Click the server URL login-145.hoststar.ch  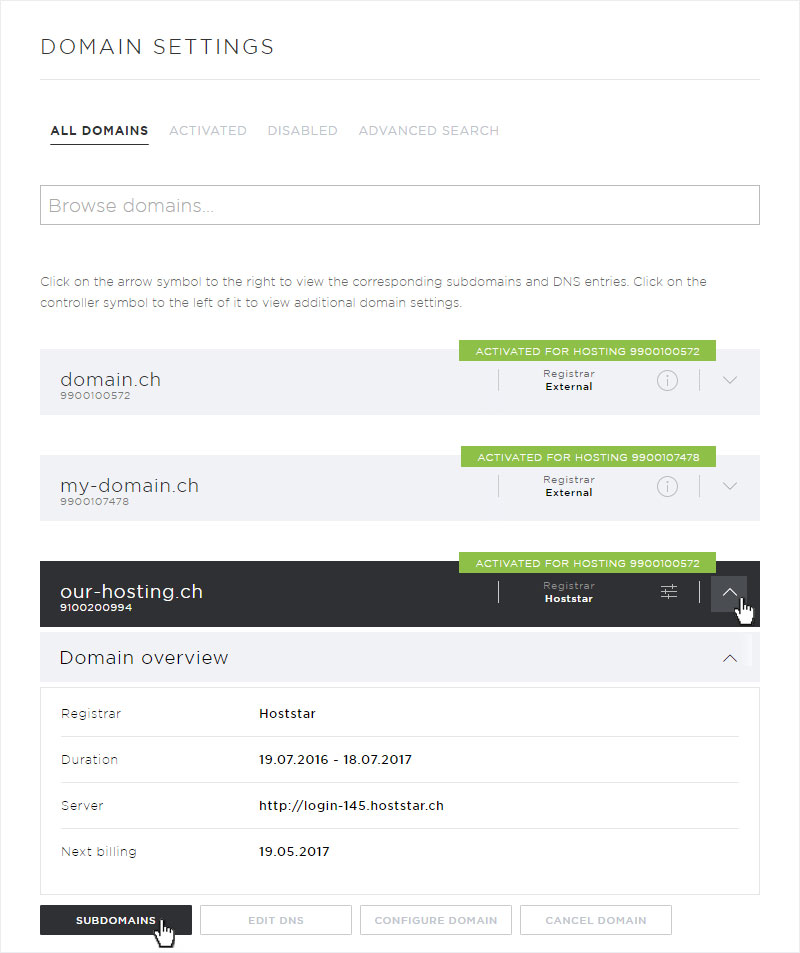tap(351, 805)
